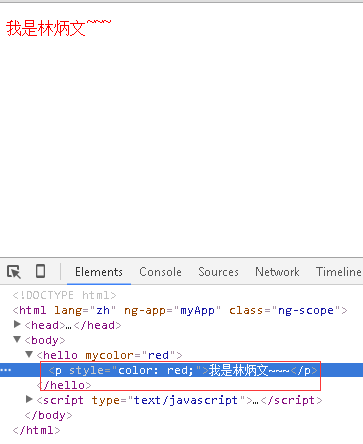This screenshot has width=363, height=444.
Task: Expand the collapsed head element
Action: (x=17, y=324)
